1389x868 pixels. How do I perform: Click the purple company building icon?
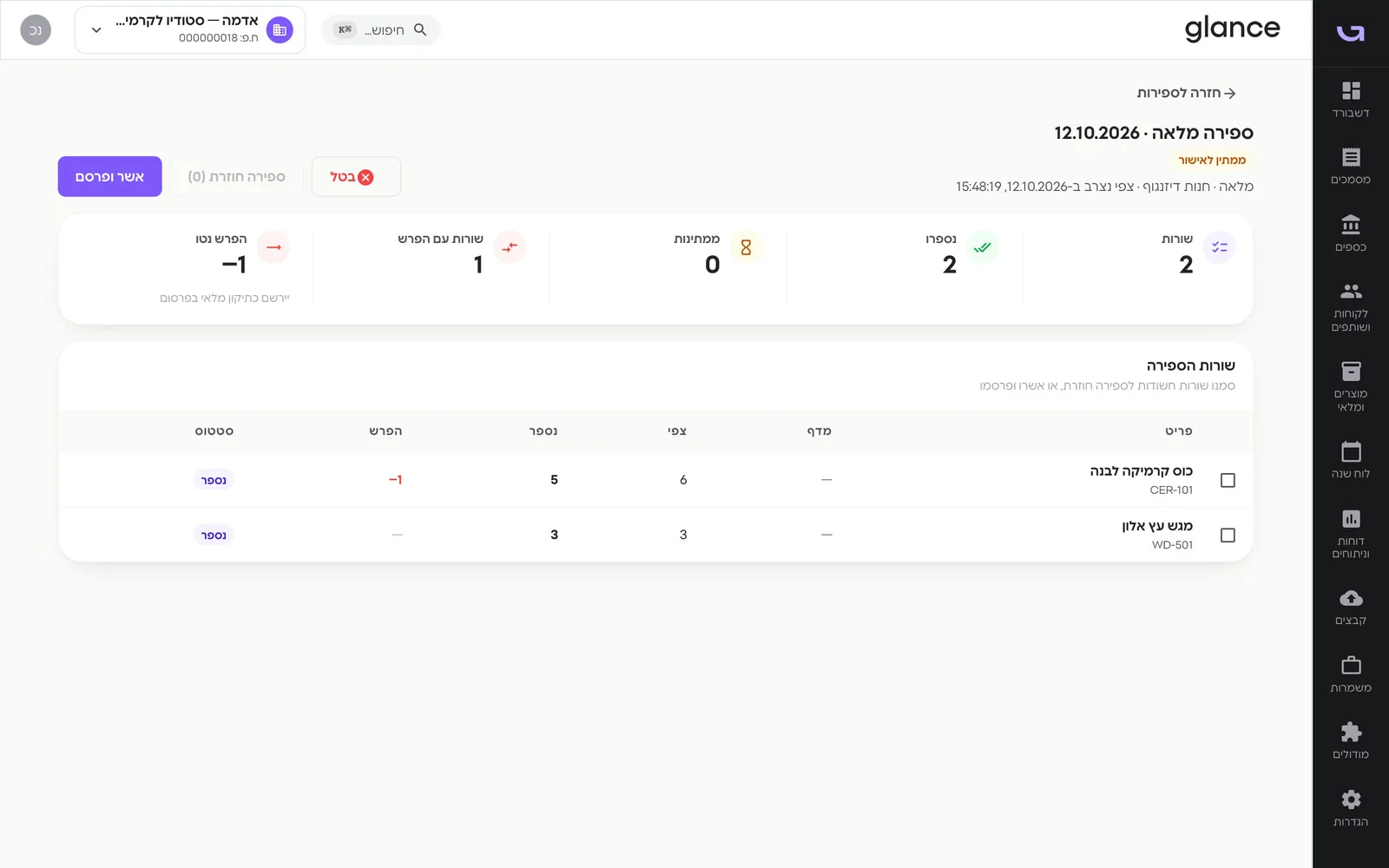[x=280, y=30]
